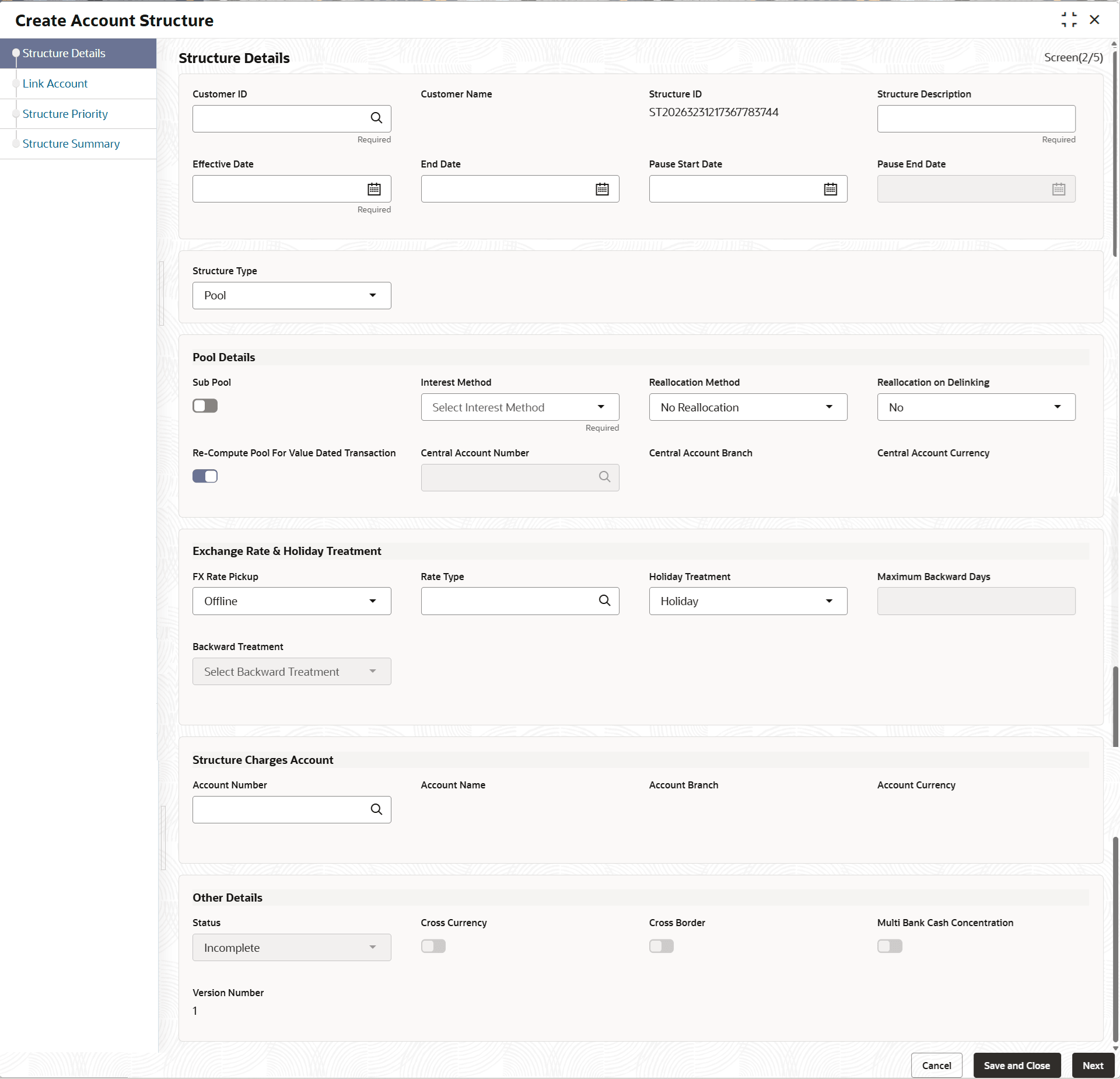The image size is (1120, 1079).
Task: Open the Reallocation Method dropdown
Action: [747, 407]
